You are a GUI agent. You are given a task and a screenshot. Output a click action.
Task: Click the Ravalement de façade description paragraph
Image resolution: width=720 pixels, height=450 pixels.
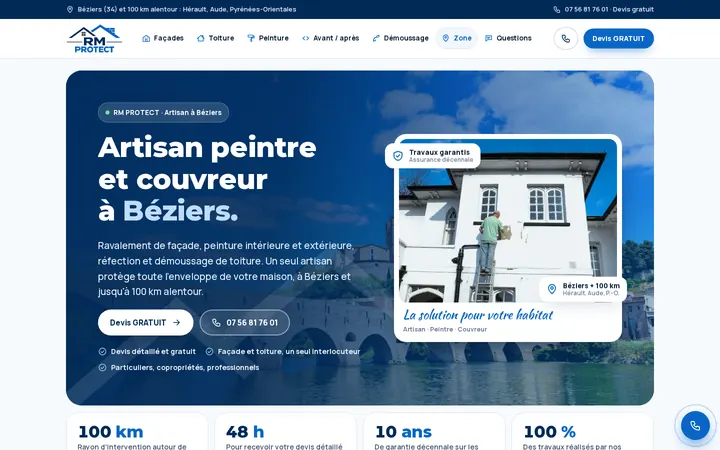coord(226,269)
